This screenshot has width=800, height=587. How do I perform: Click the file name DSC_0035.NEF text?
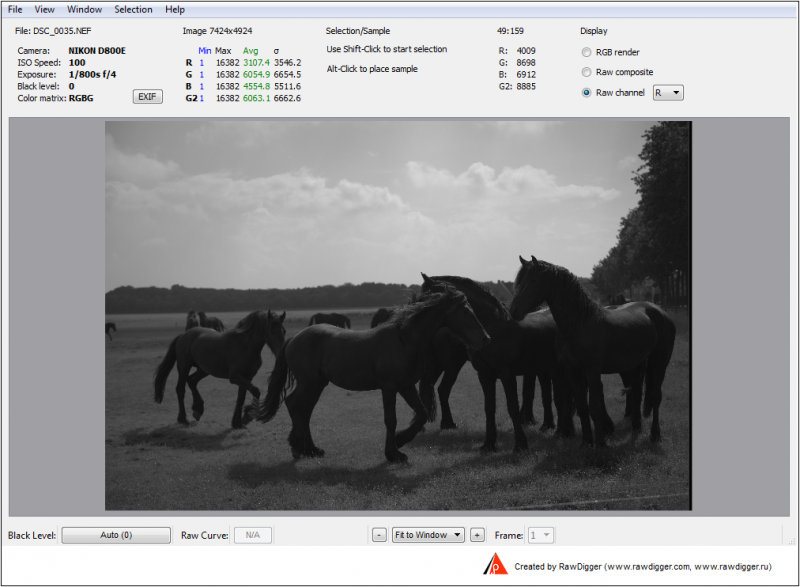(x=62, y=31)
